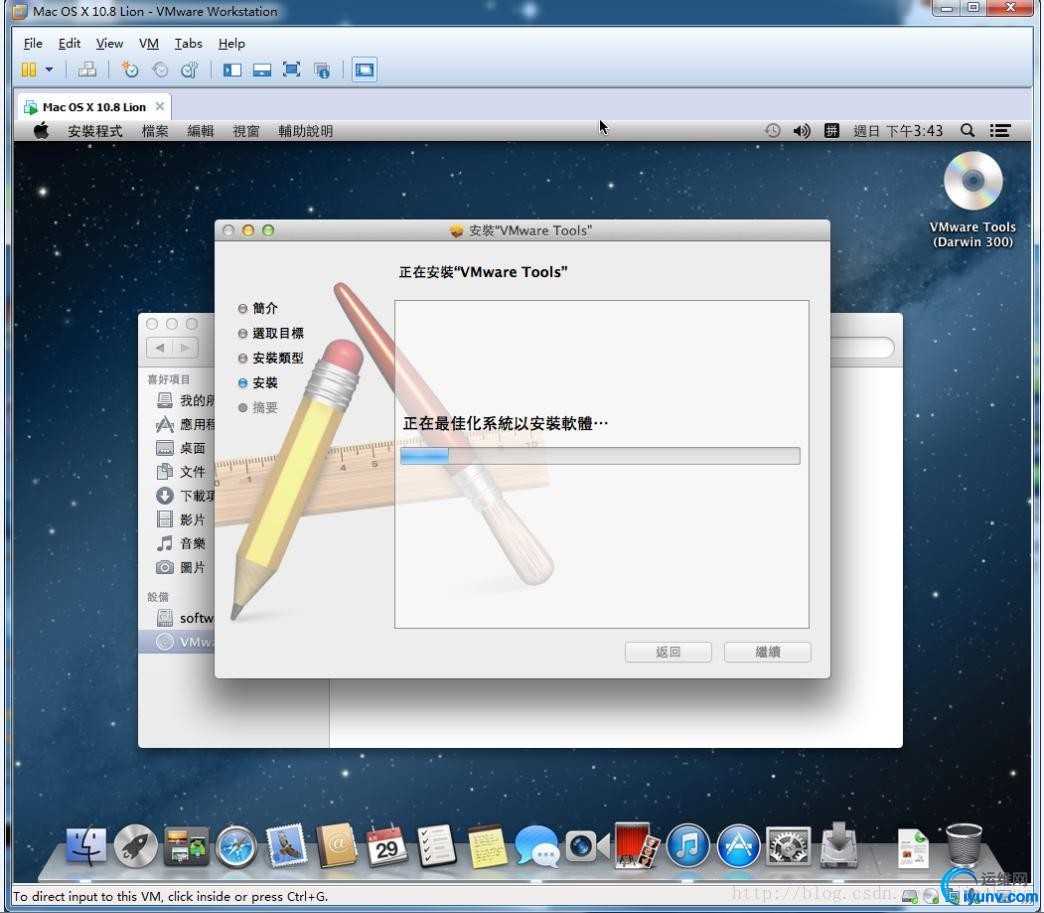Enter full screen mode icon

(x=292, y=70)
